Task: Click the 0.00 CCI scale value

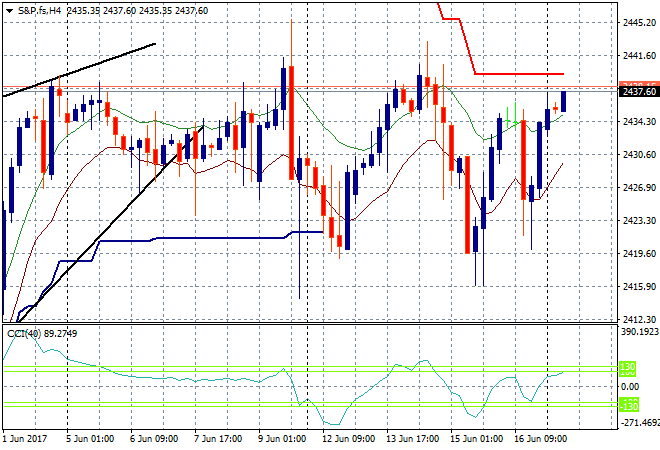Action: pyautogui.click(x=630, y=386)
